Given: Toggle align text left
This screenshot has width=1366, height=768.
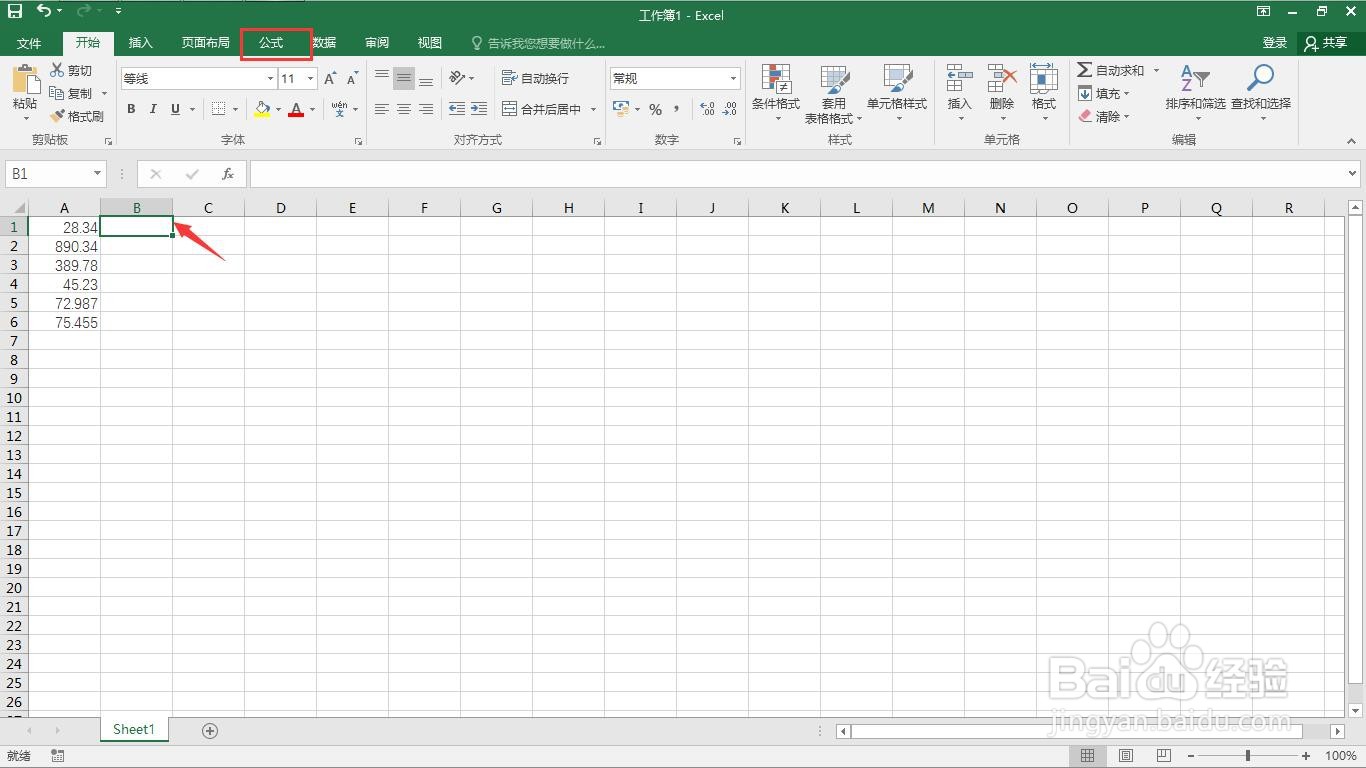Looking at the screenshot, I should click(382, 109).
